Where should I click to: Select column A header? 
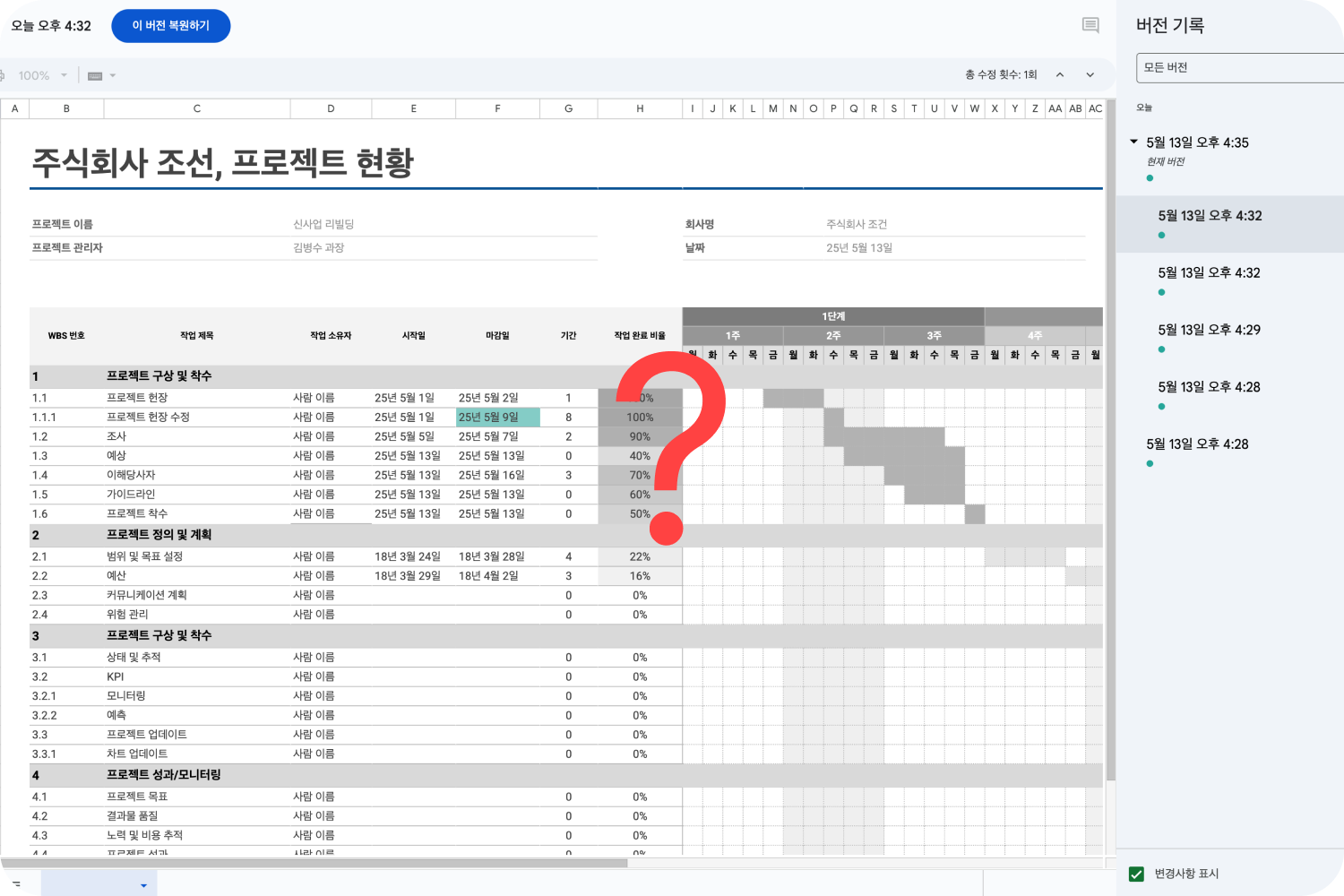14,108
